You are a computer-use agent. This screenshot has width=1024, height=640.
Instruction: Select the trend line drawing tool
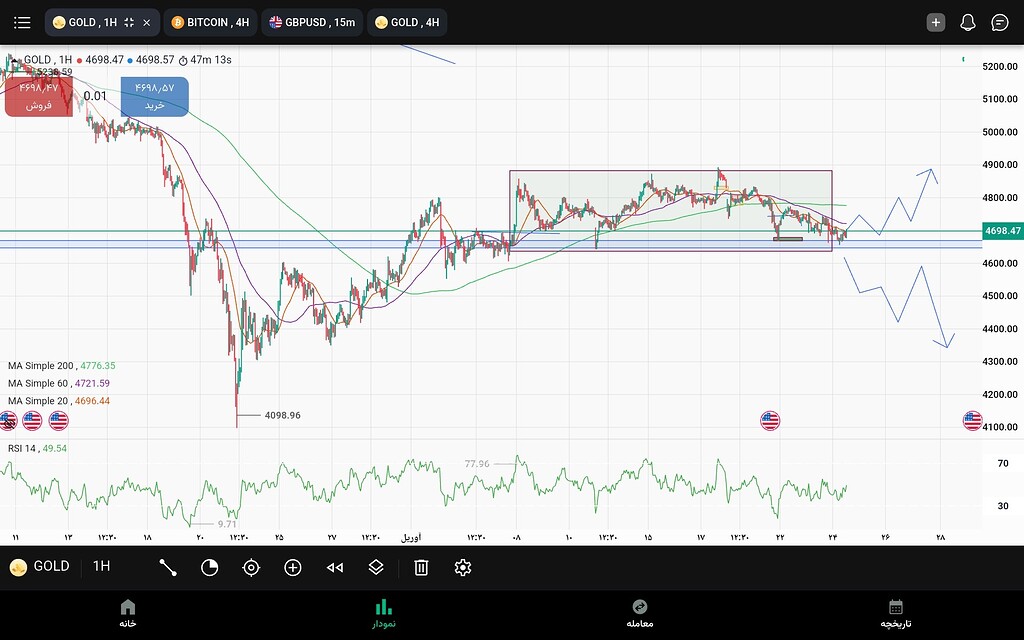tap(168, 567)
